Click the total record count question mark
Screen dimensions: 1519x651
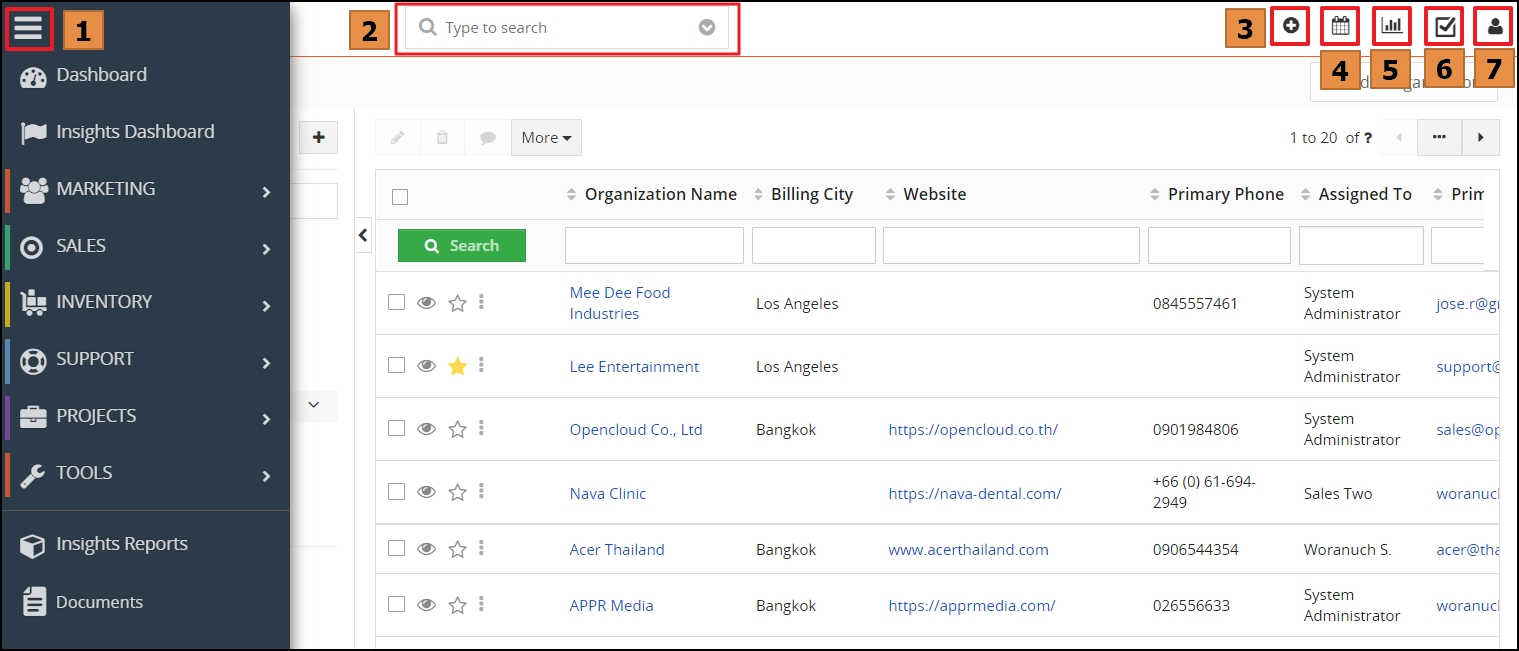coord(1367,138)
